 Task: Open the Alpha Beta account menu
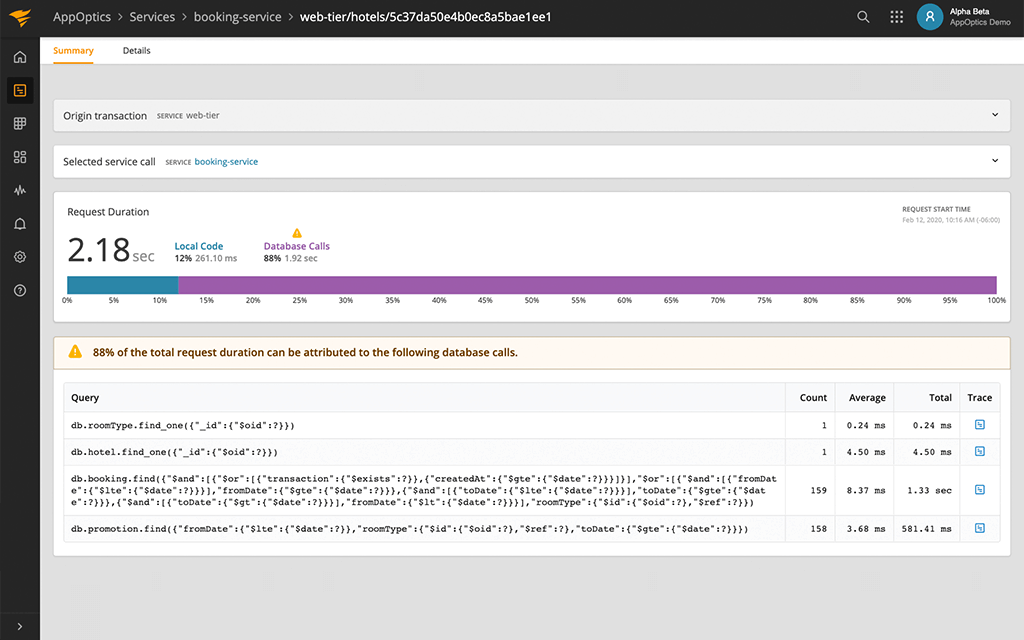click(980, 17)
